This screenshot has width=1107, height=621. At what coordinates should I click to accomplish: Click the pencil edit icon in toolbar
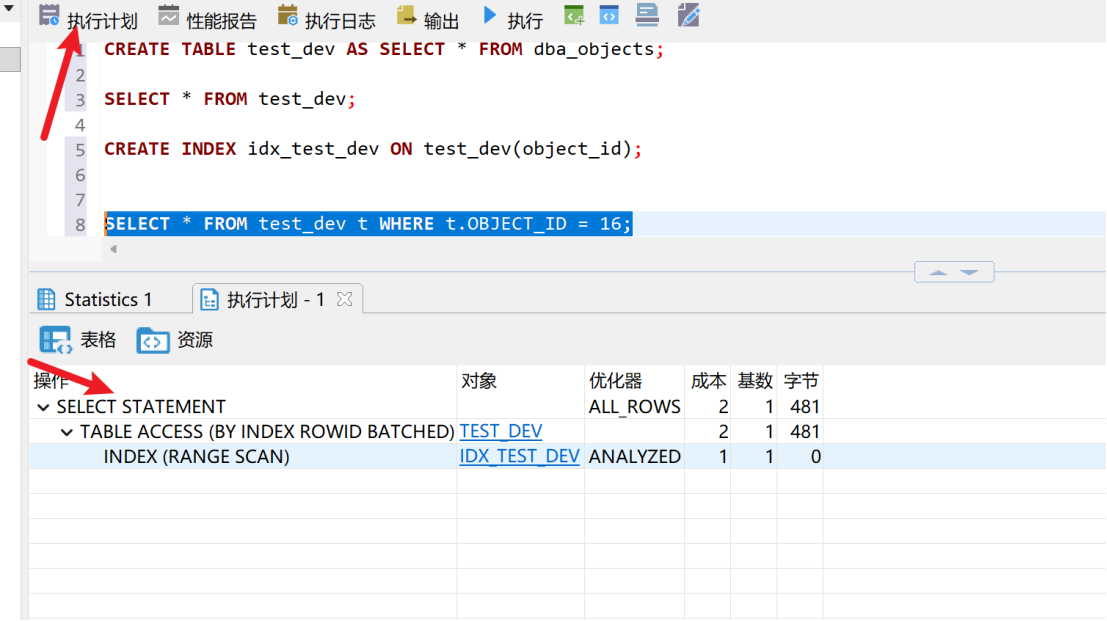click(x=688, y=16)
